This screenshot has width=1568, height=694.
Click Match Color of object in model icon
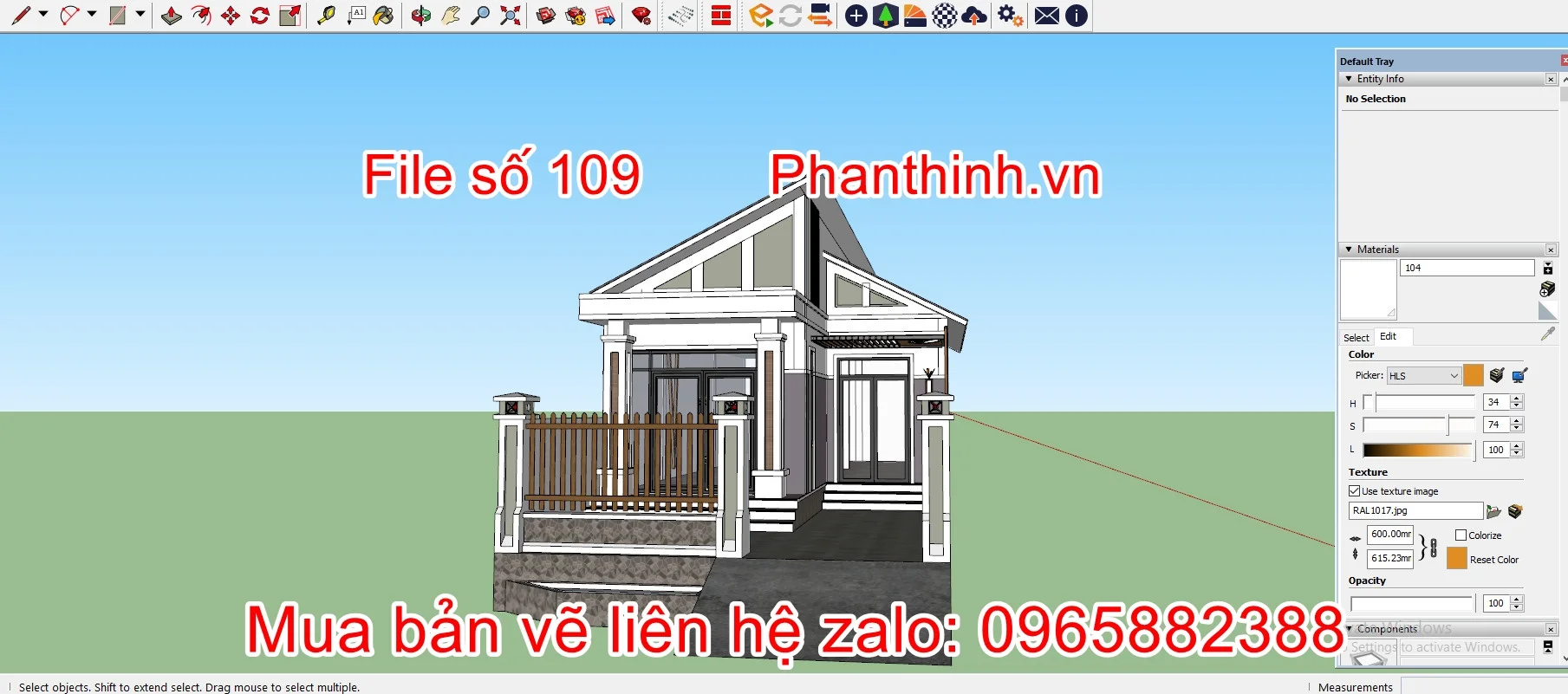[x=1497, y=375]
